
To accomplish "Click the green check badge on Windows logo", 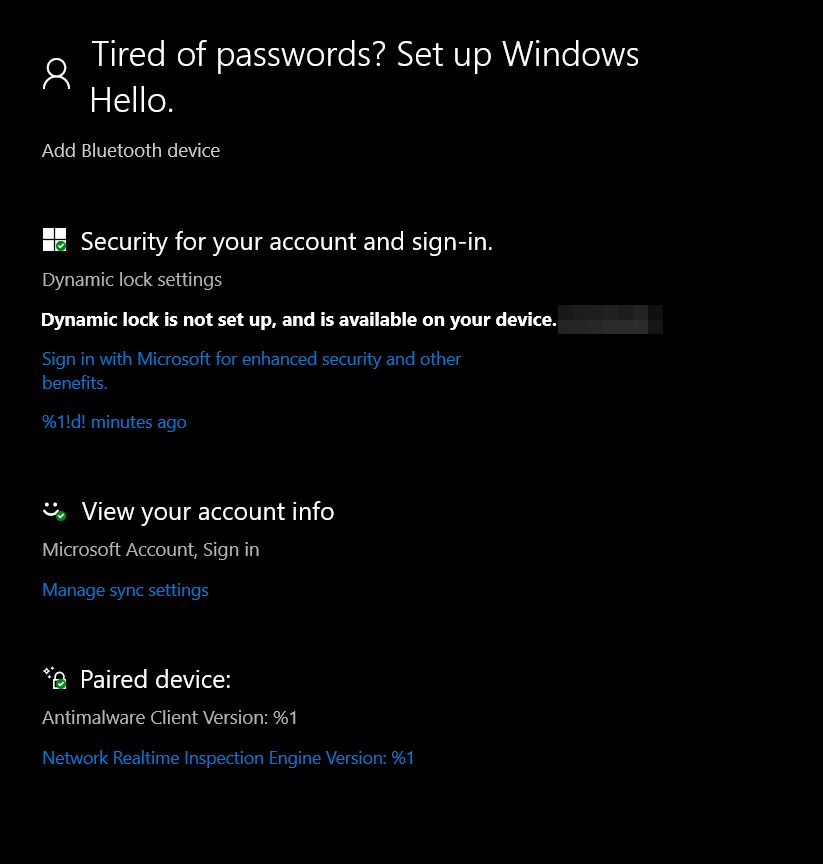I will [x=61, y=246].
